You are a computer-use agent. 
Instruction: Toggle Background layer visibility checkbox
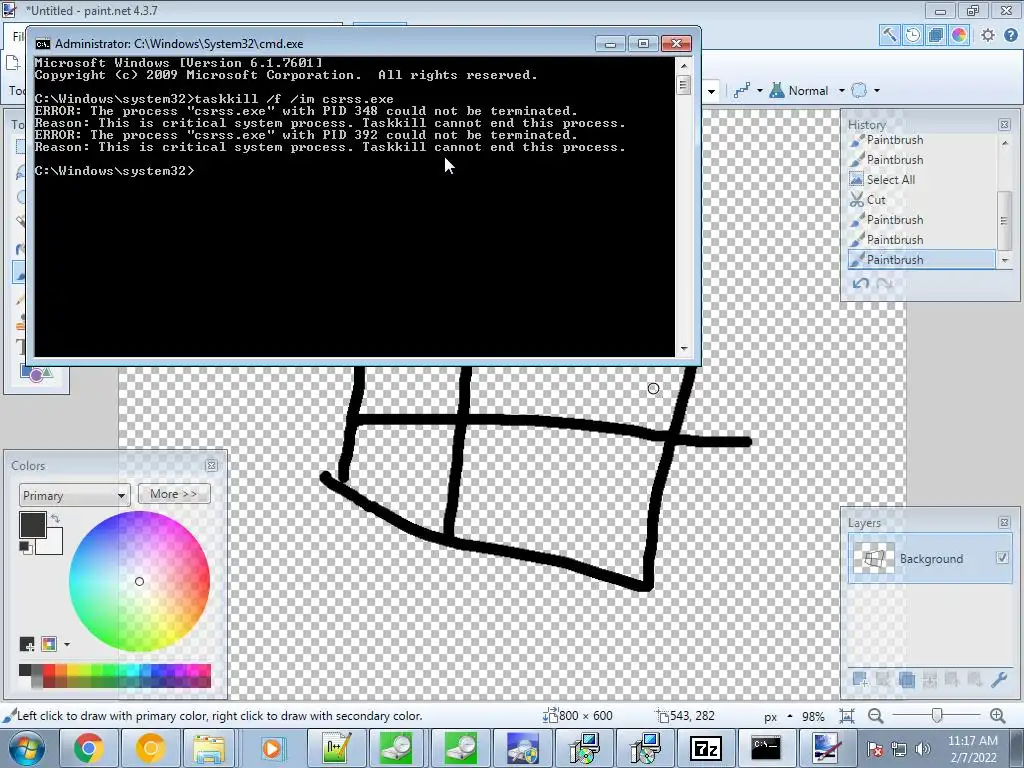pyautogui.click(x=1002, y=557)
